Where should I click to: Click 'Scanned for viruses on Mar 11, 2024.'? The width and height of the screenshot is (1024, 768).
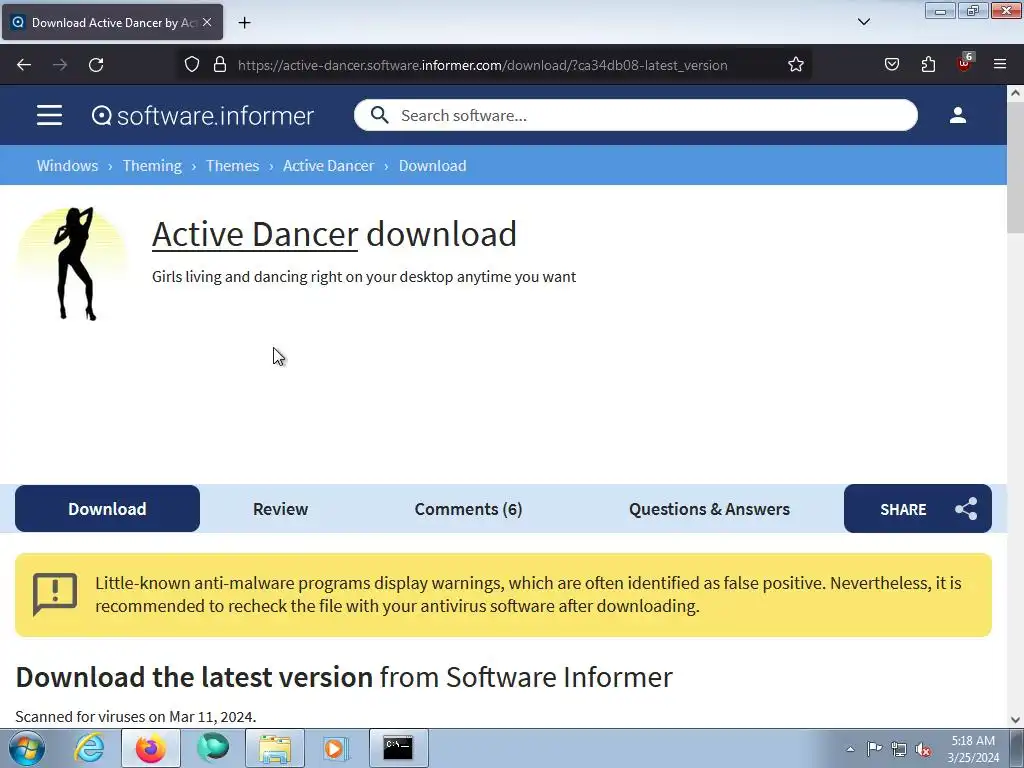[x=136, y=716]
